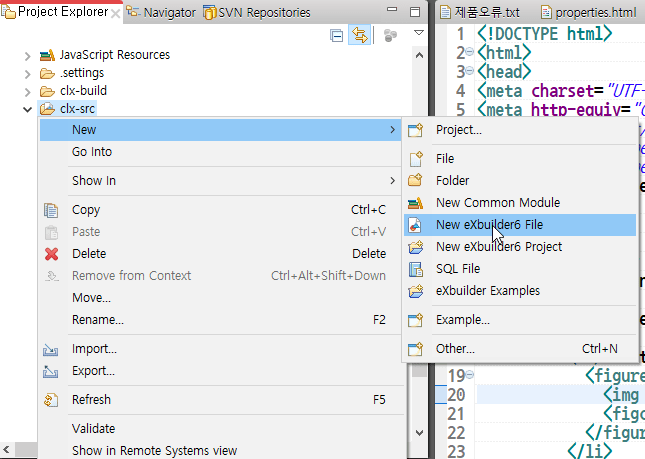Click the red Delete icon in context menu
645x459 pixels.
pyautogui.click(x=52, y=254)
